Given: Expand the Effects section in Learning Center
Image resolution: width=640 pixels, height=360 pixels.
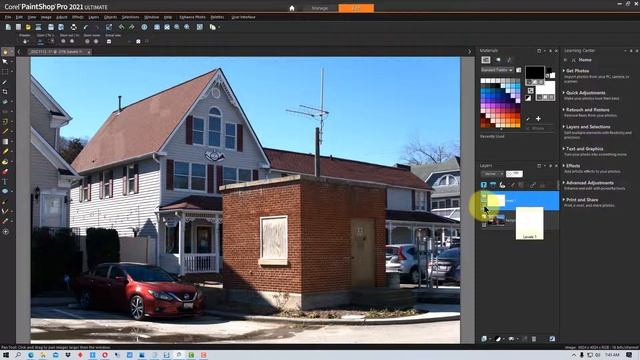Looking at the screenshot, I should [573, 166].
